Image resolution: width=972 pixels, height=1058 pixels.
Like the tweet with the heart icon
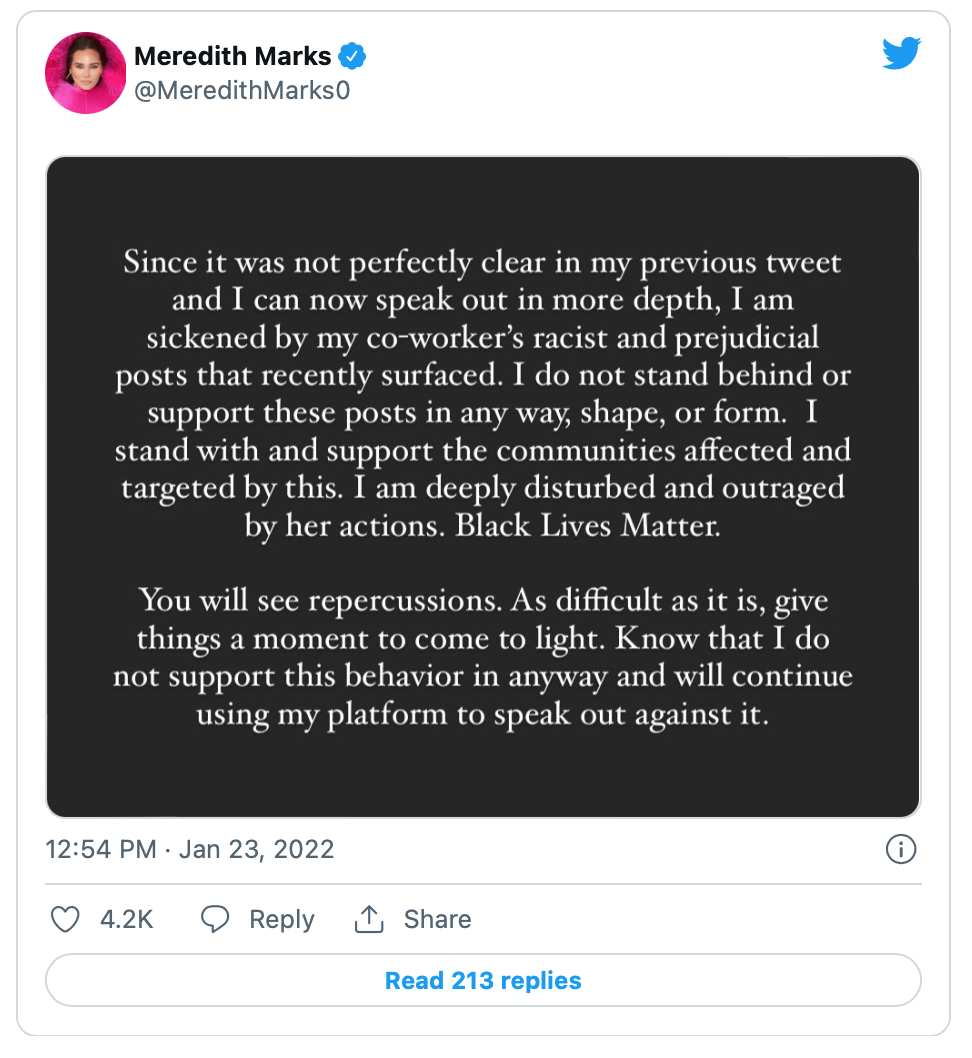coord(65,919)
